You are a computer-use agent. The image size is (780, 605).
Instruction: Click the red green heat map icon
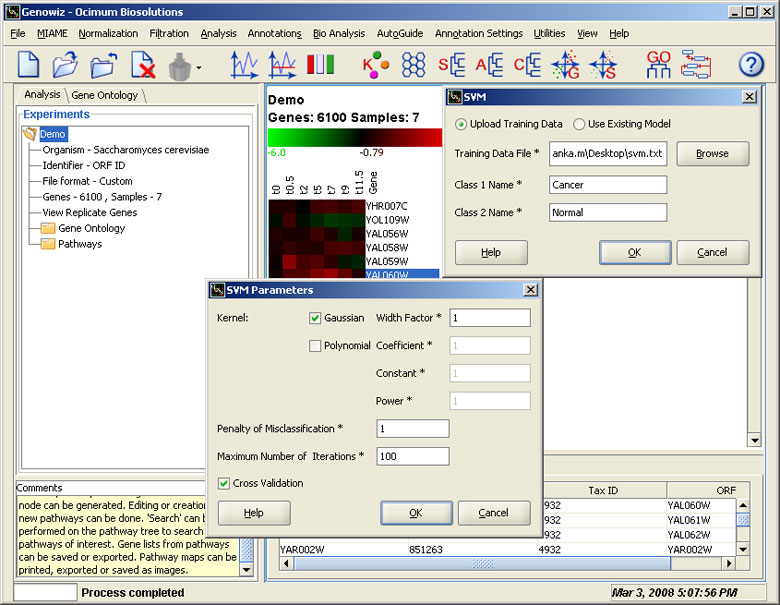(320, 65)
